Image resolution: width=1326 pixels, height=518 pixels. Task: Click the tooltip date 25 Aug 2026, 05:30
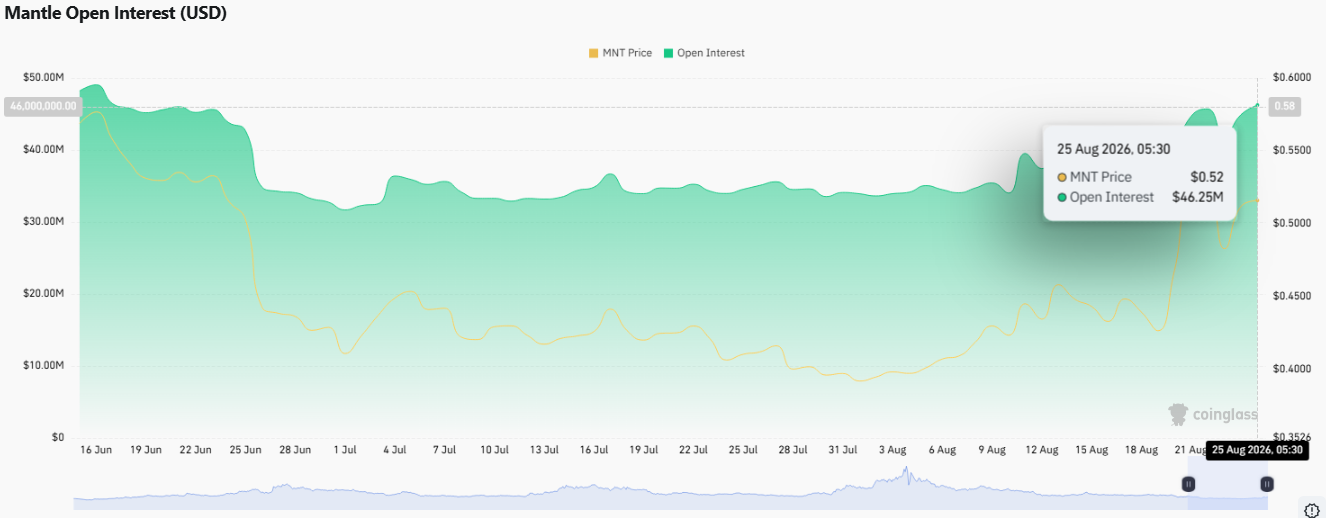[1114, 149]
